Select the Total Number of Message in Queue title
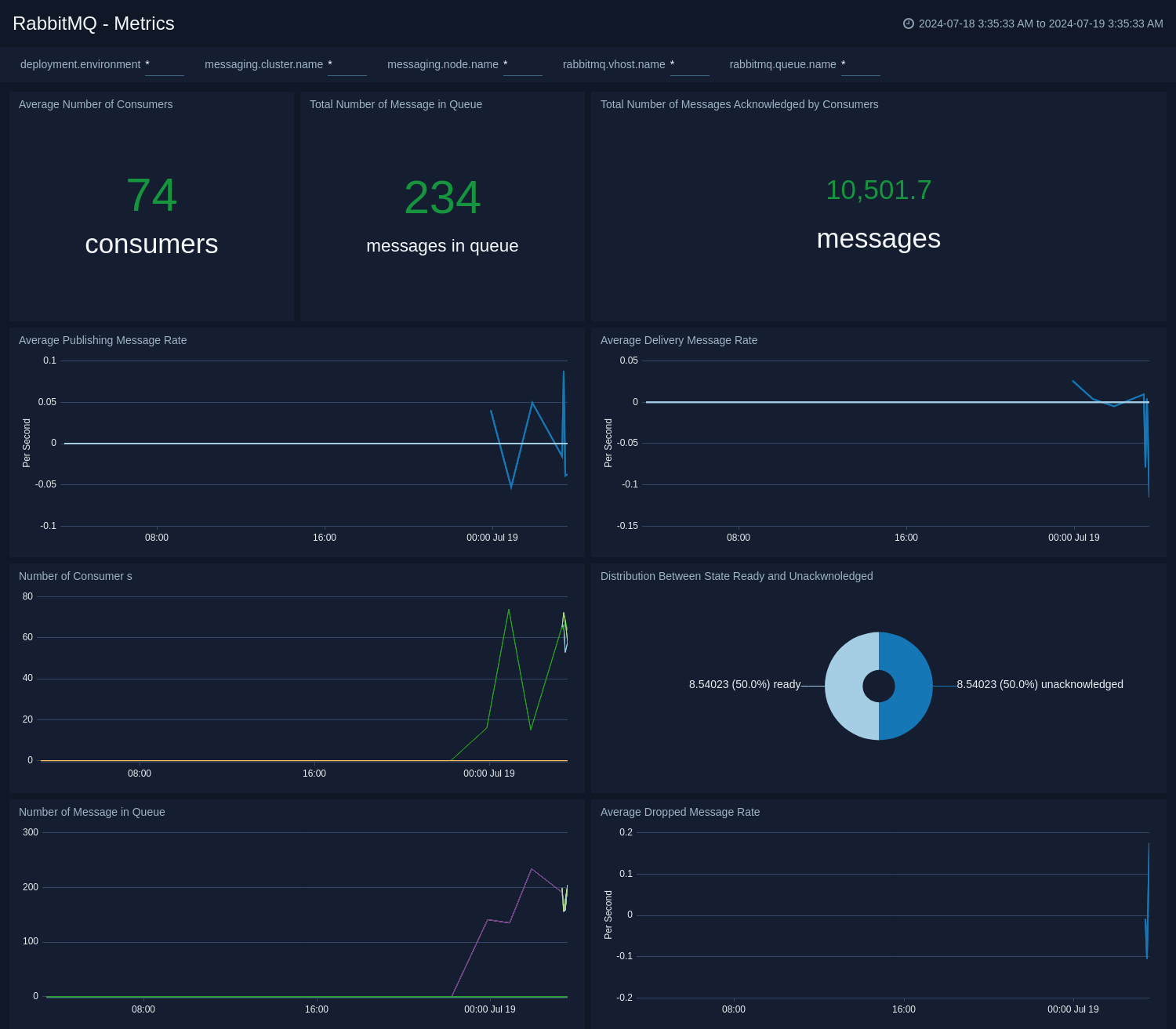Image resolution: width=1176 pixels, height=1029 pixels. (396, 104)
